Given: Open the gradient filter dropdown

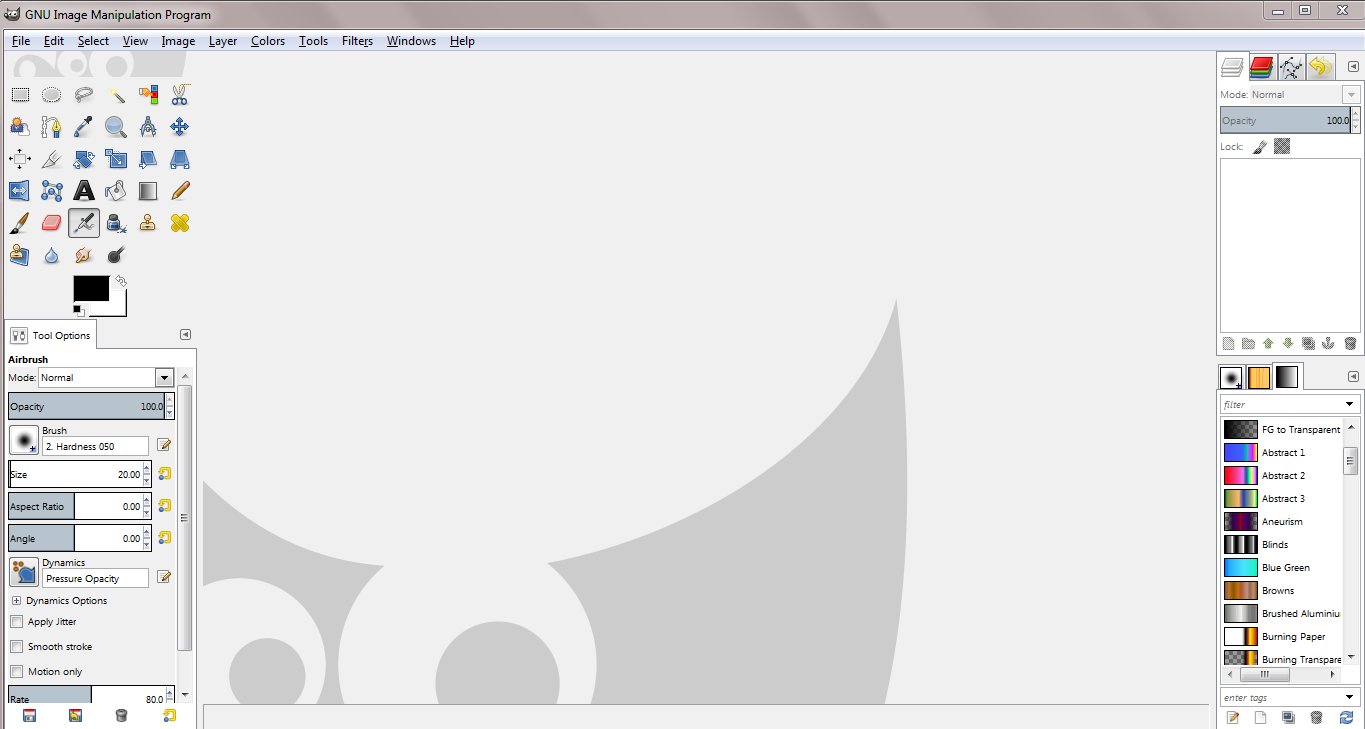Looking at the screenshot, I should click(x=1351, y=405).
